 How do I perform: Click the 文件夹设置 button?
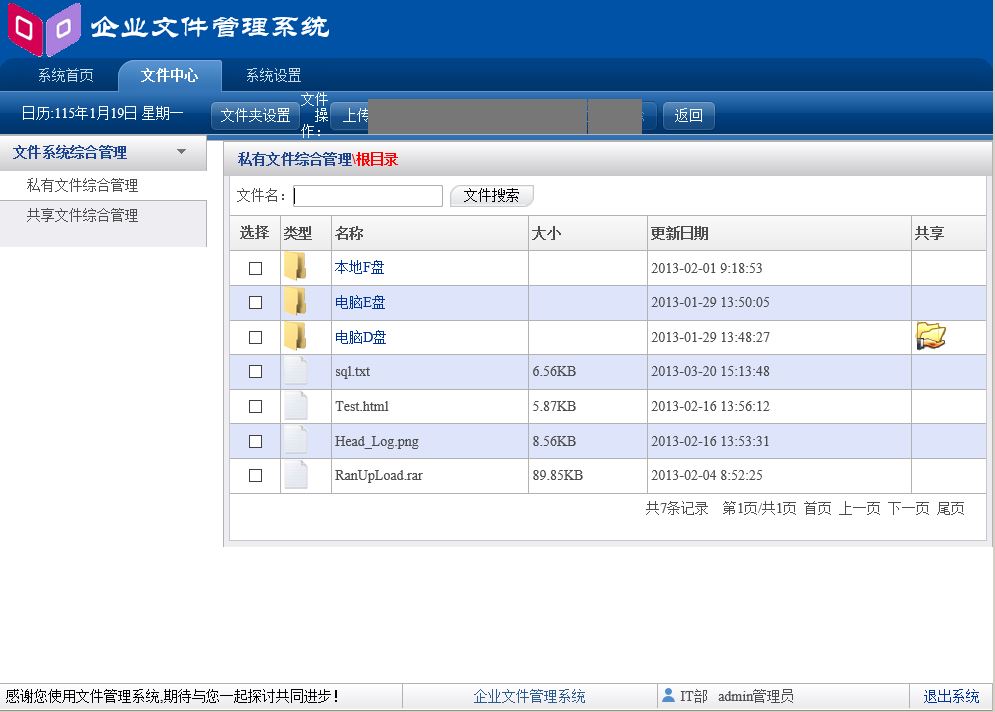tap(255, 116)
